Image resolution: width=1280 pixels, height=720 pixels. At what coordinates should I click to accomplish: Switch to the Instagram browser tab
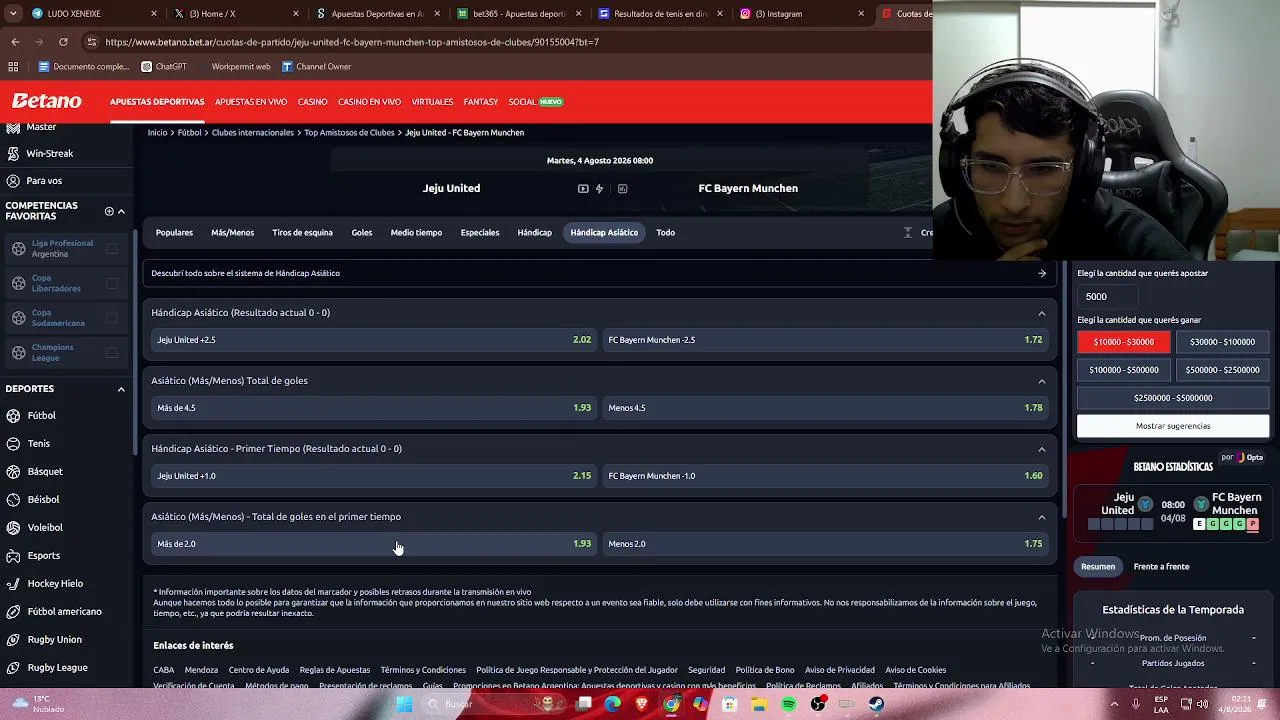tap(803, 14)
